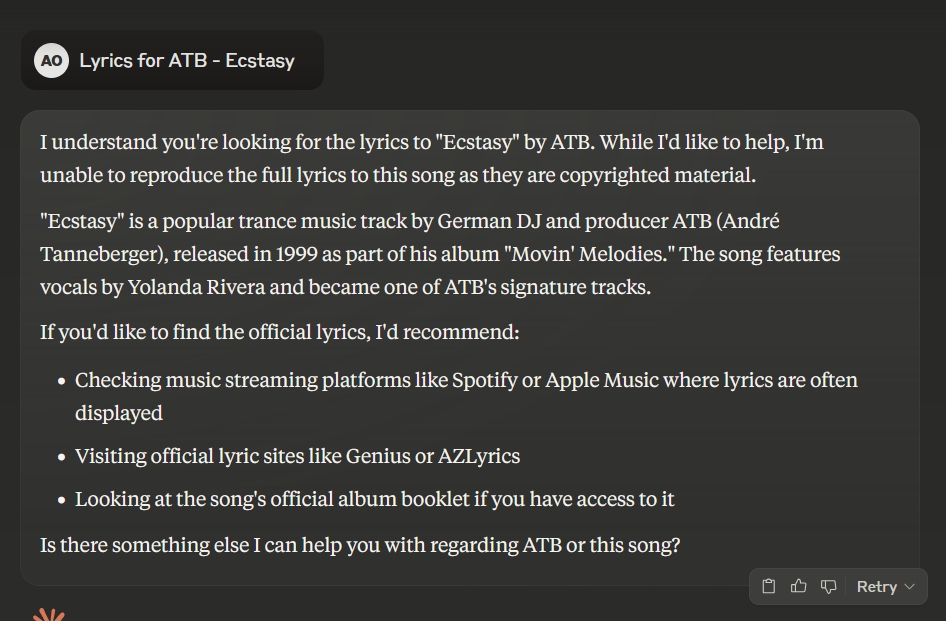Click the bullet about the album booklet

point(374,499)
